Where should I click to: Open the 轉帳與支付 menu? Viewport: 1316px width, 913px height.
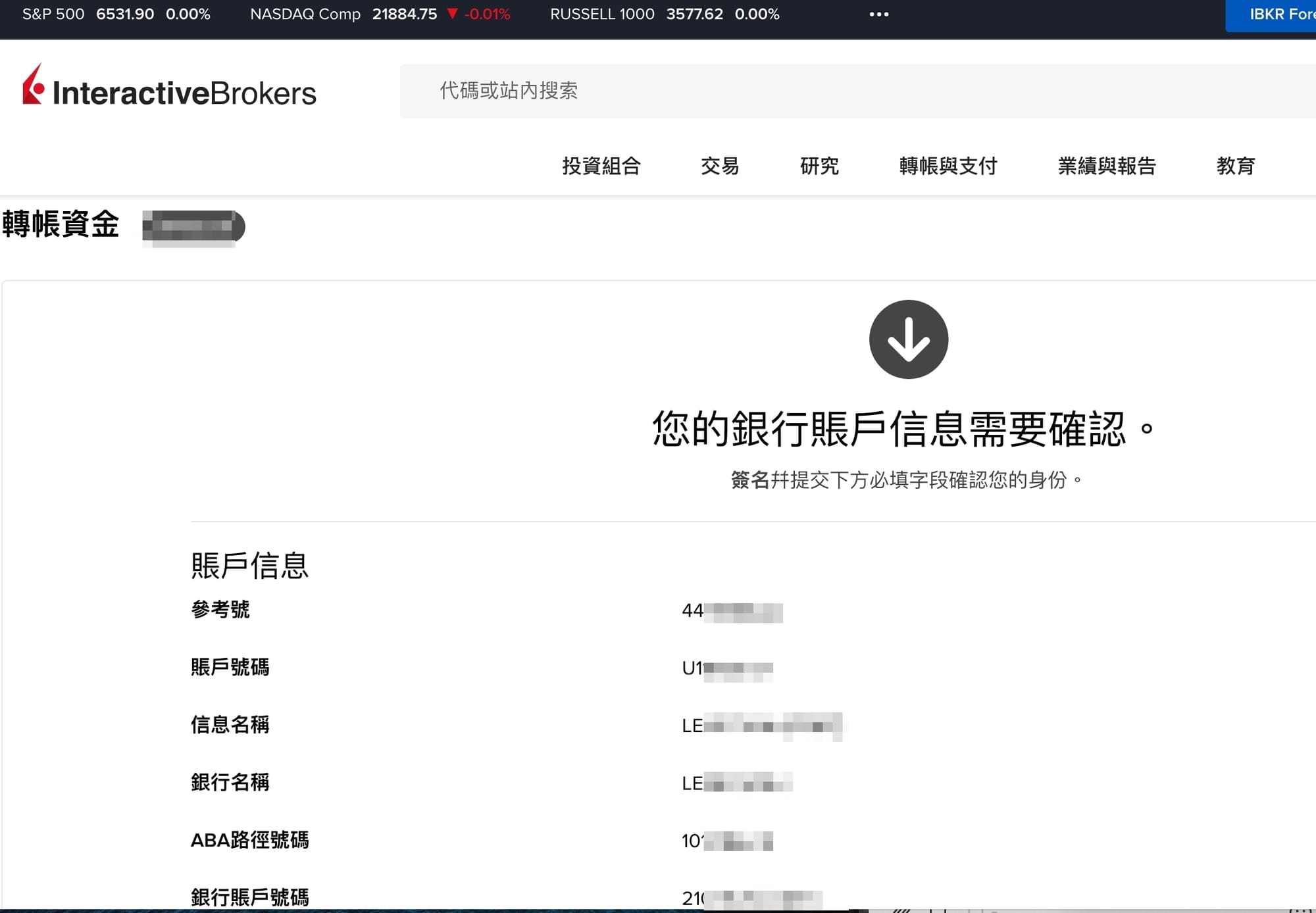948,166
